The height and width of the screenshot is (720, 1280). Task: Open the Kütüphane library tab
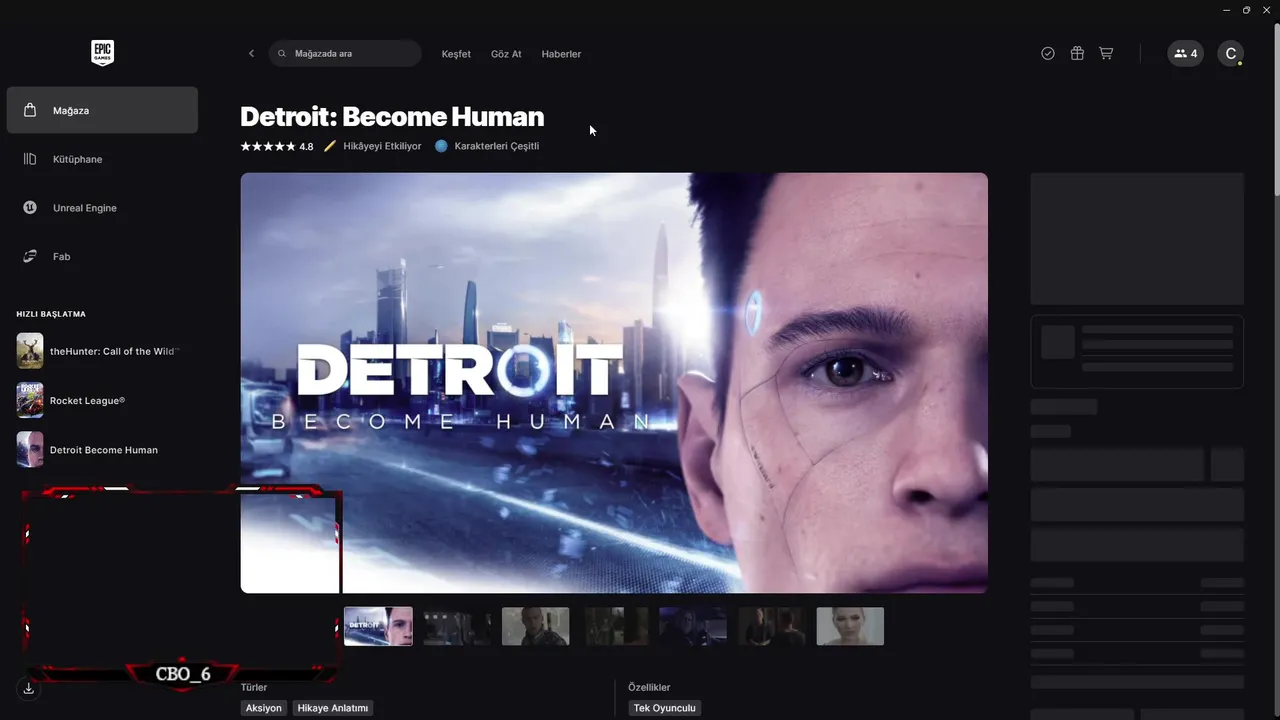pyautogui.click(x=102, y=159)
